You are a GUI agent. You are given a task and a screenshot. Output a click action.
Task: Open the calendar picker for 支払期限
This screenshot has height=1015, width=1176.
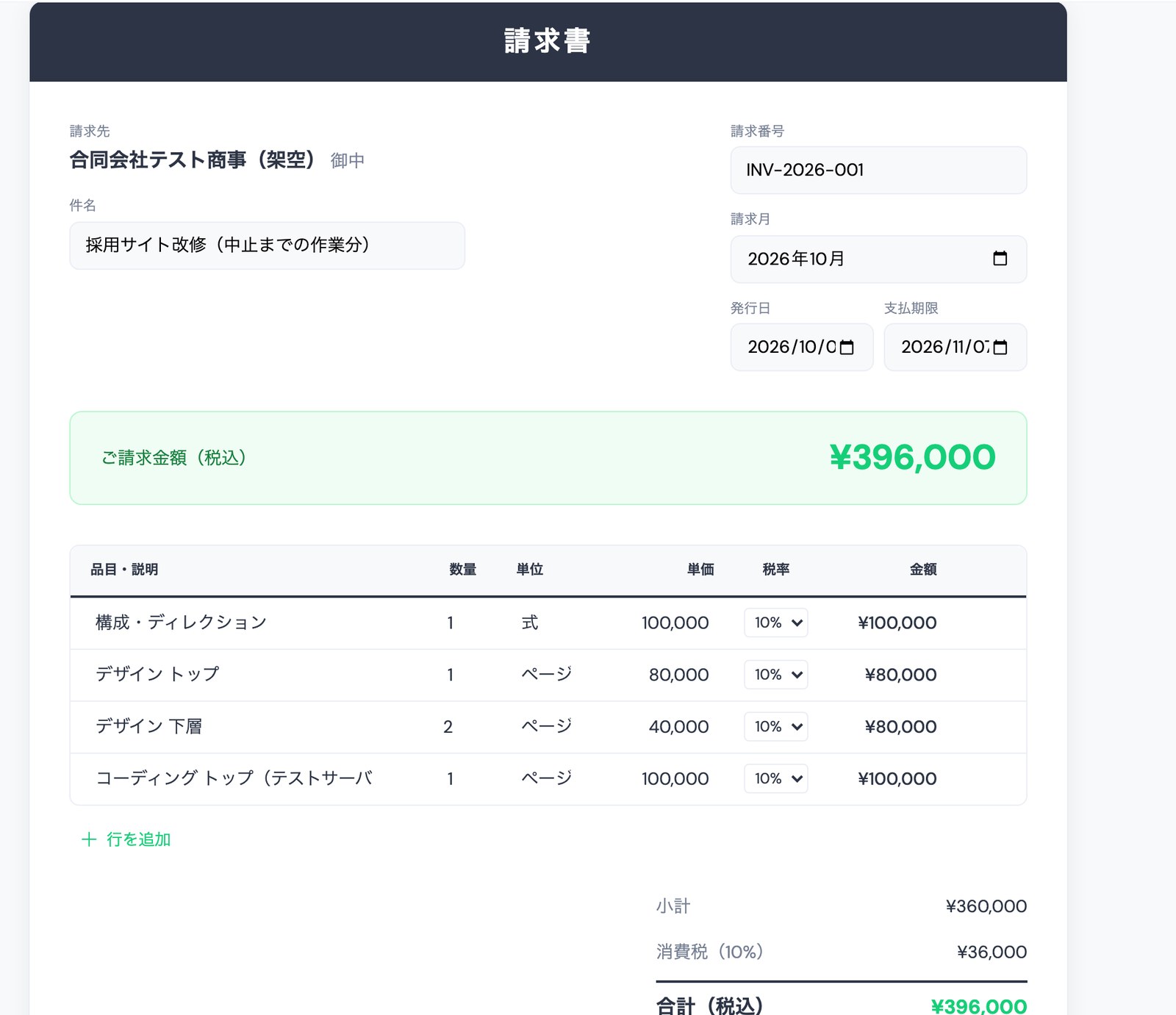tap(1000, 347)
